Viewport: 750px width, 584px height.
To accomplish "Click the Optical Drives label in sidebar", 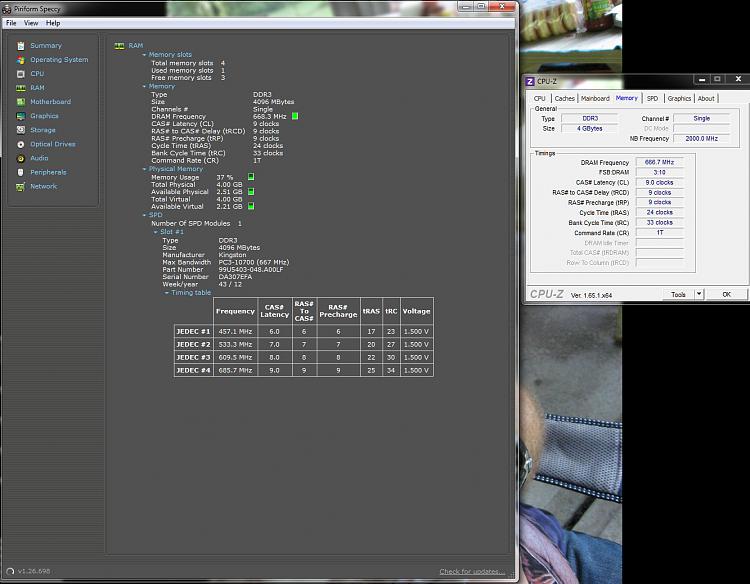I will (53, 144).
